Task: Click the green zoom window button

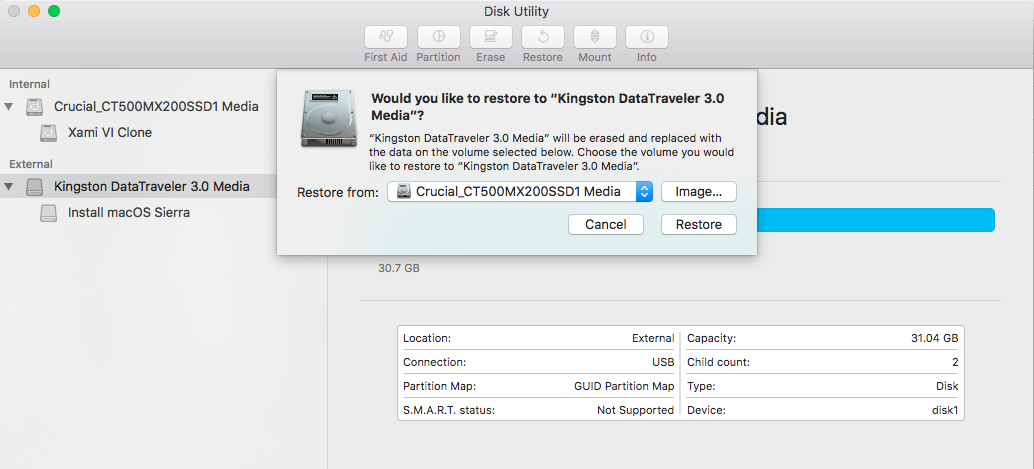Action: point(54,11)
